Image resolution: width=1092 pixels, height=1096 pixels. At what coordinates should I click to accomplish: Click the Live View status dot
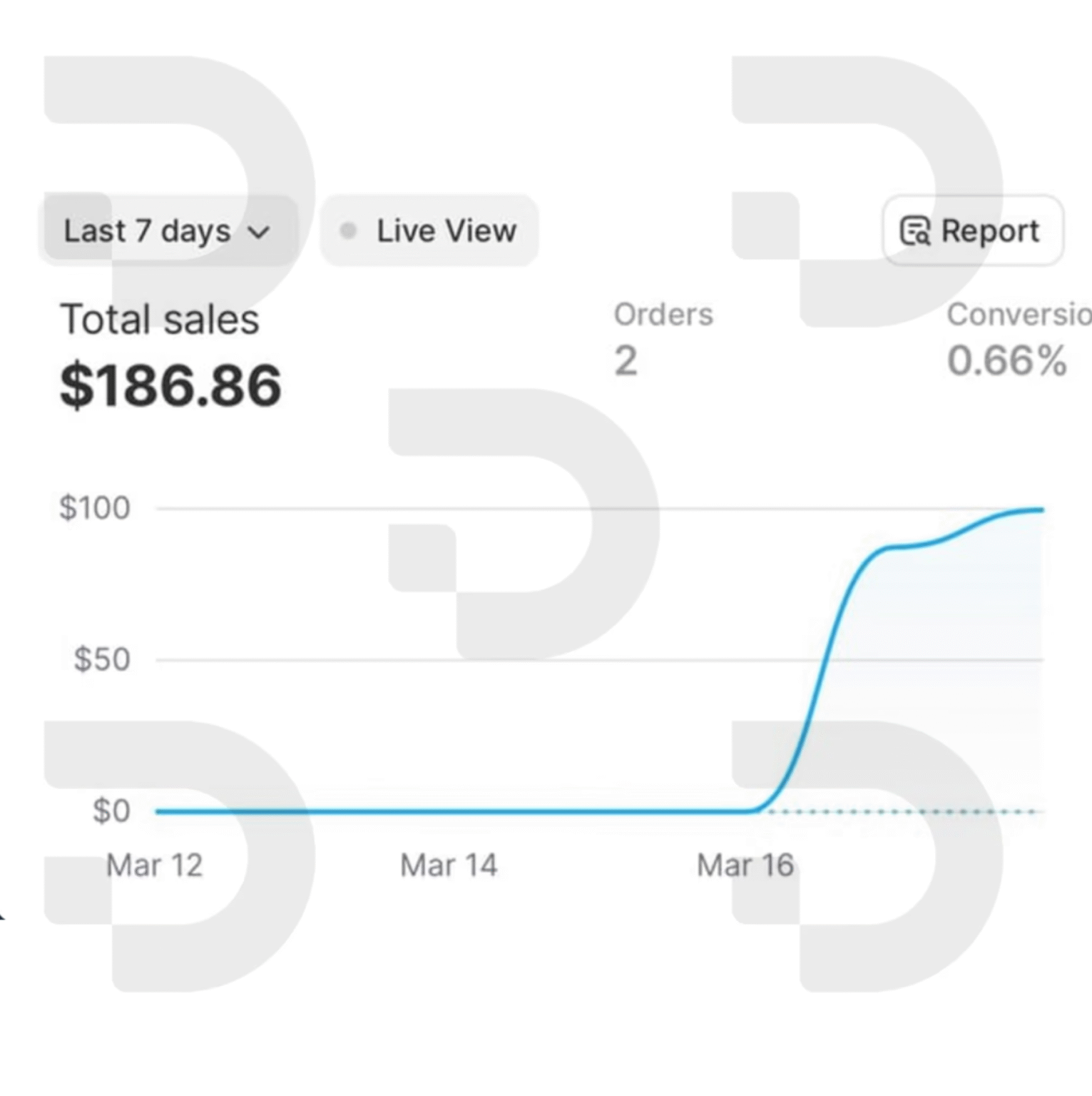348,230
